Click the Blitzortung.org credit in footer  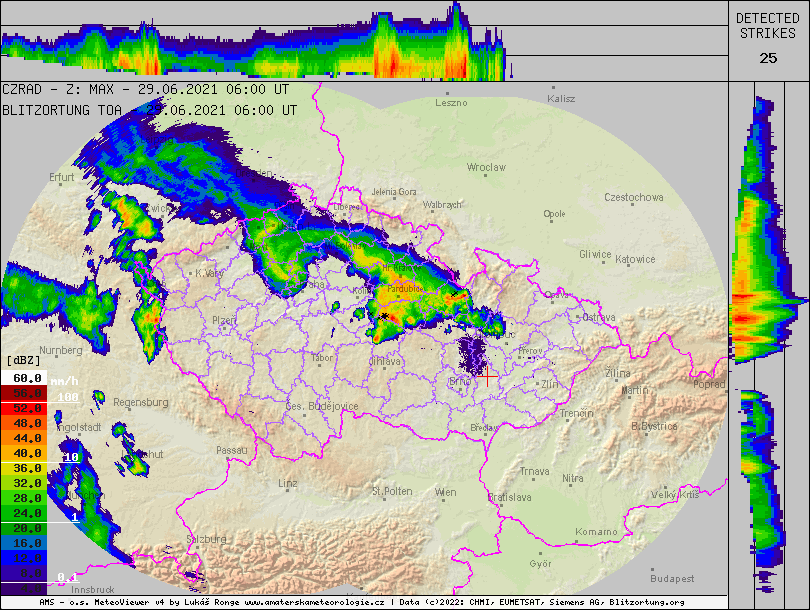pyautogui.click(x=647, y=602)
